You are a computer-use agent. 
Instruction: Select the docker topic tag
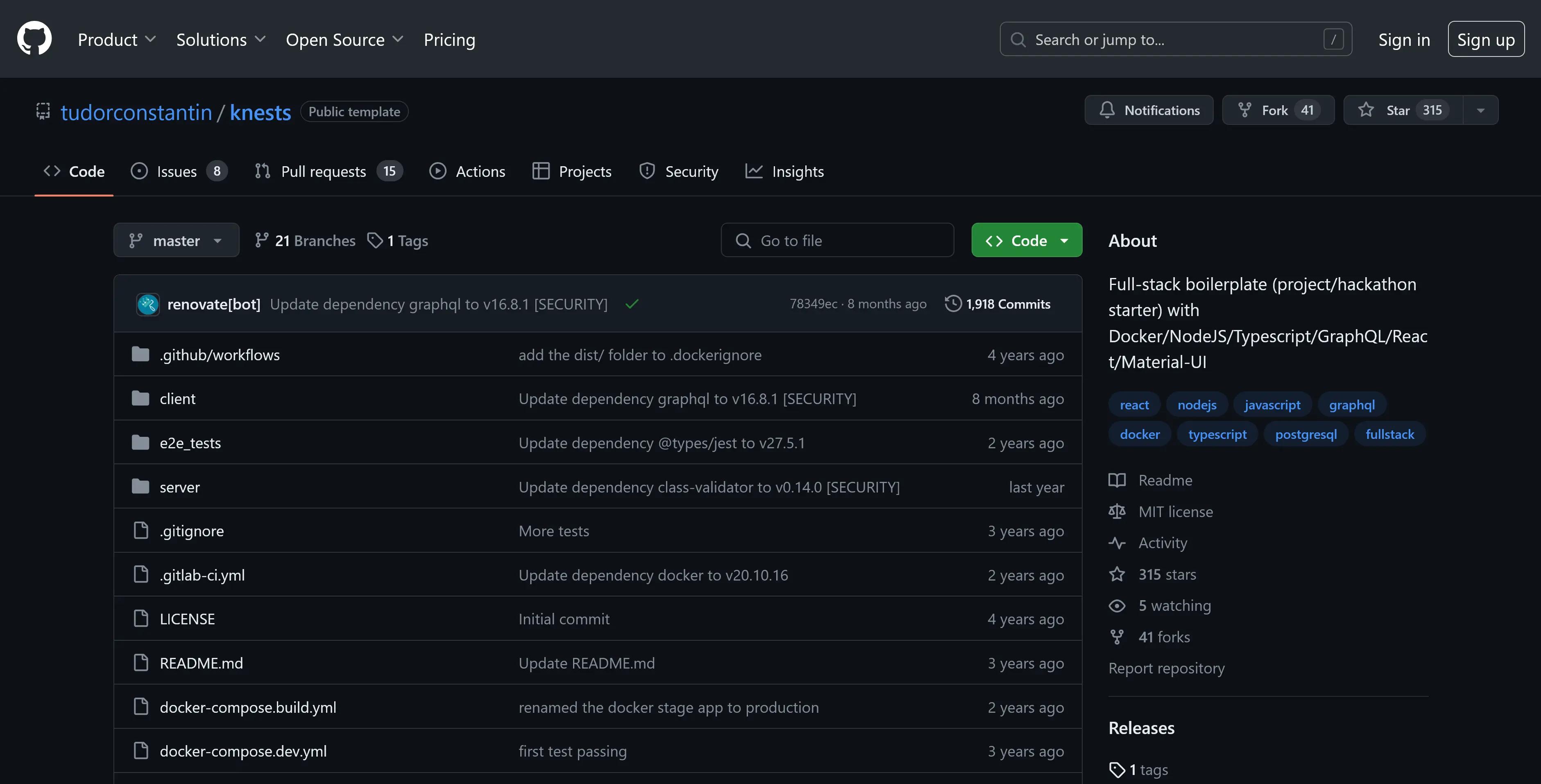1140,434
